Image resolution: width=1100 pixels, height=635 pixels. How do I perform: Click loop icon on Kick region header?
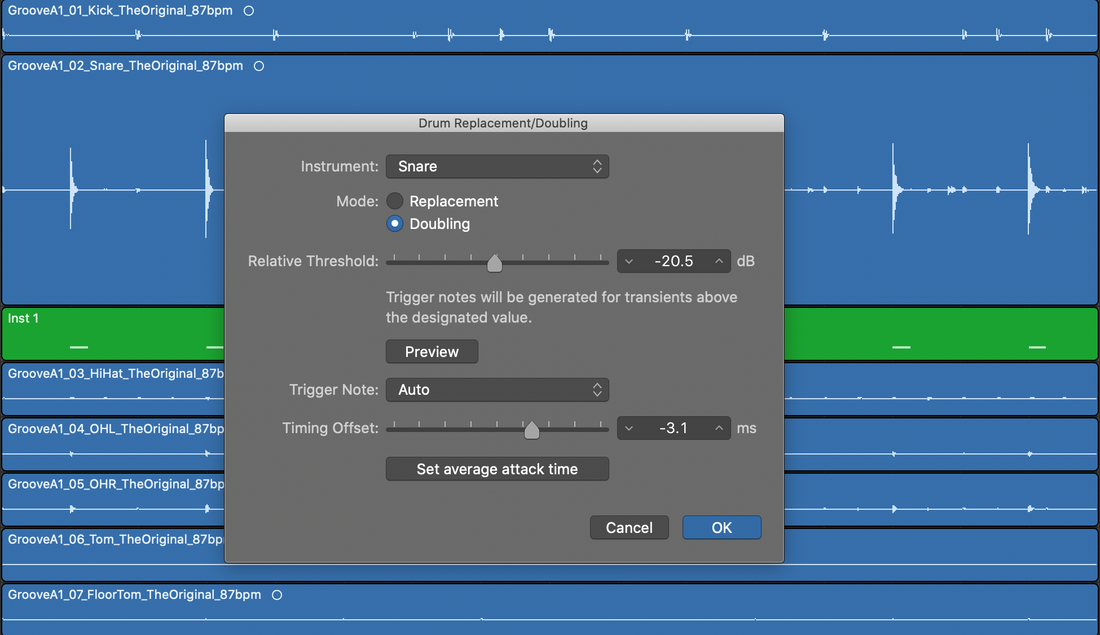tap(249, 11)
